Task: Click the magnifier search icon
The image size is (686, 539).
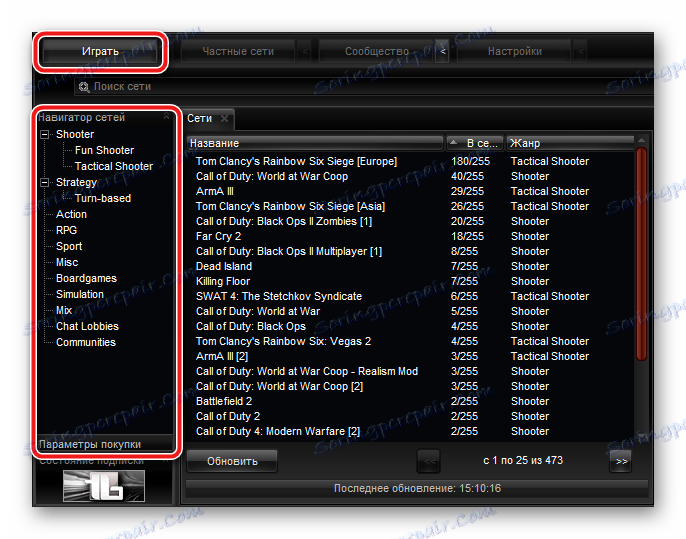Action: [84, 87]
